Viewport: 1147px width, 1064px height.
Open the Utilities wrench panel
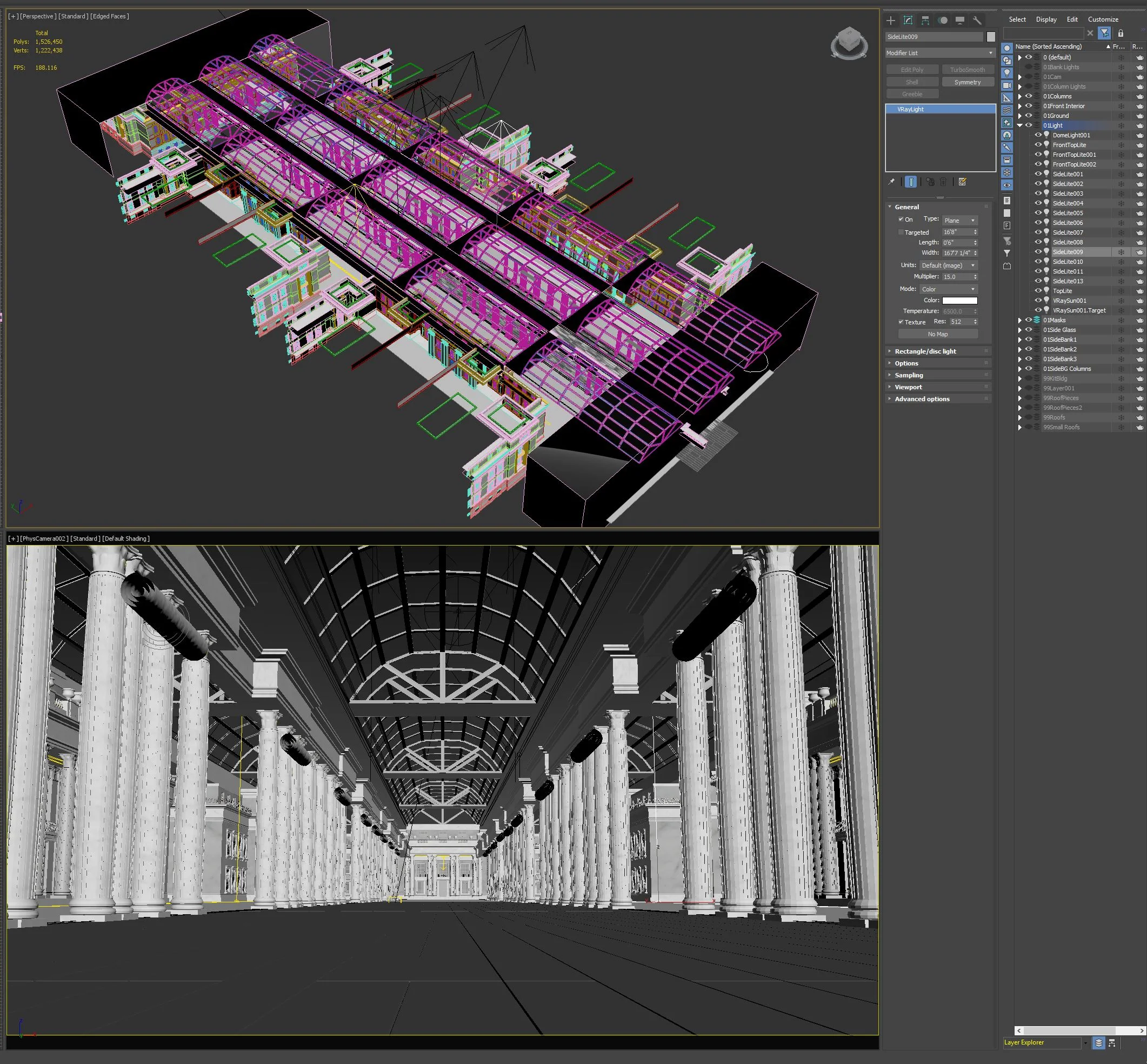point(977,20)
